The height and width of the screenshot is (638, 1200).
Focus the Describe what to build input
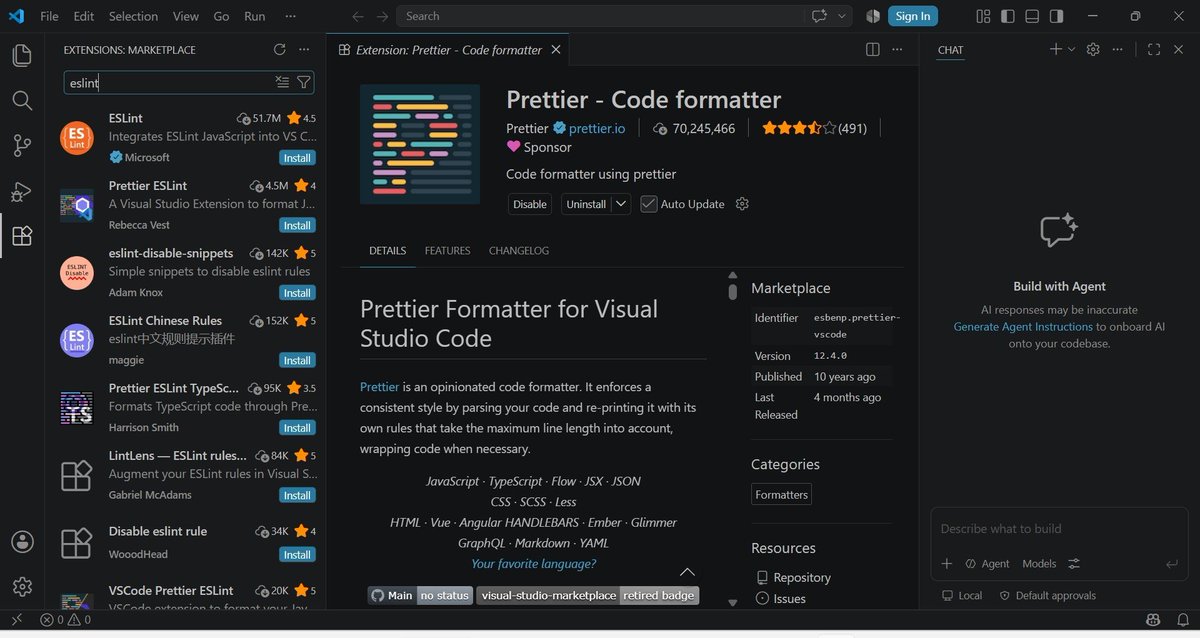[1059, 529]
